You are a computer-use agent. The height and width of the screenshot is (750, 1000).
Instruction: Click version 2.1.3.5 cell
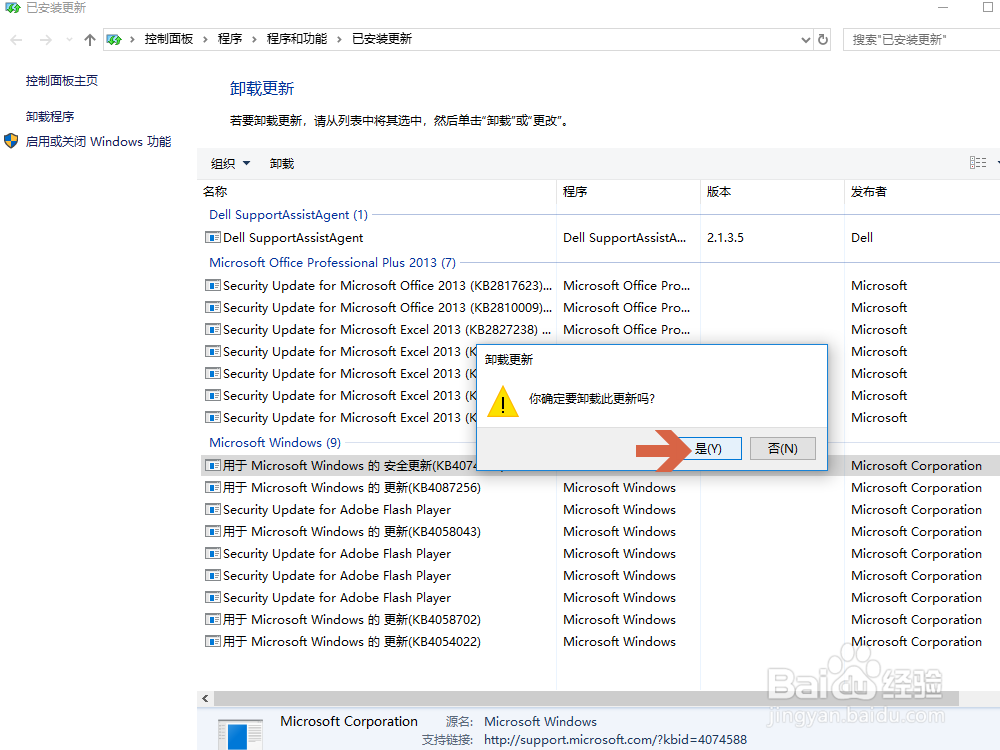pos(725,238)
